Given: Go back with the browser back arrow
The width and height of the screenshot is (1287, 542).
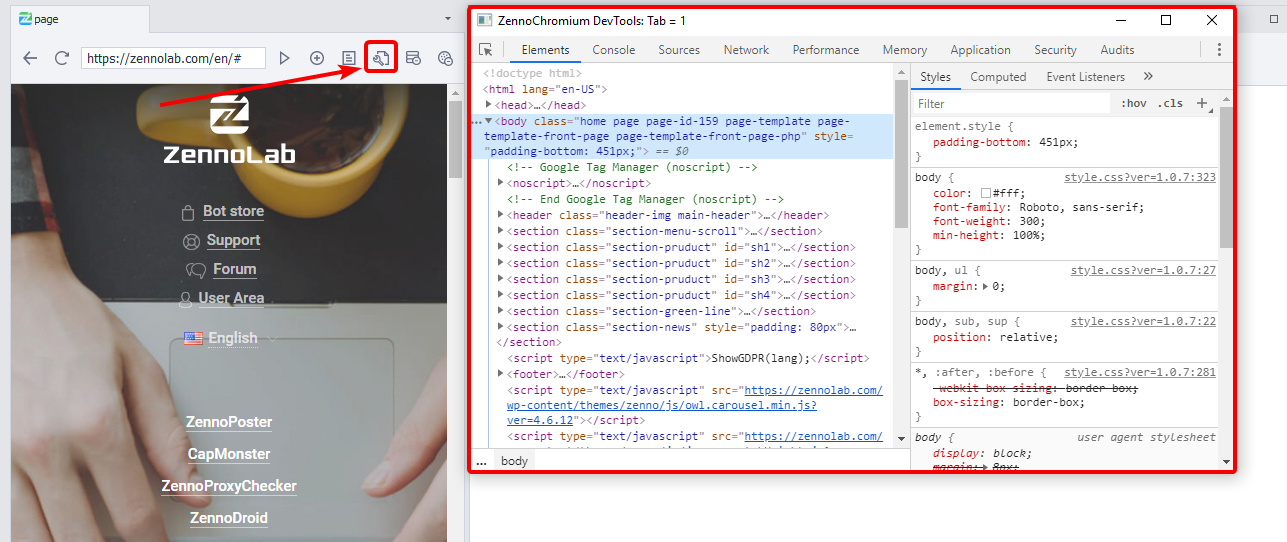Looking at the screenshot, I should [30, 58].
